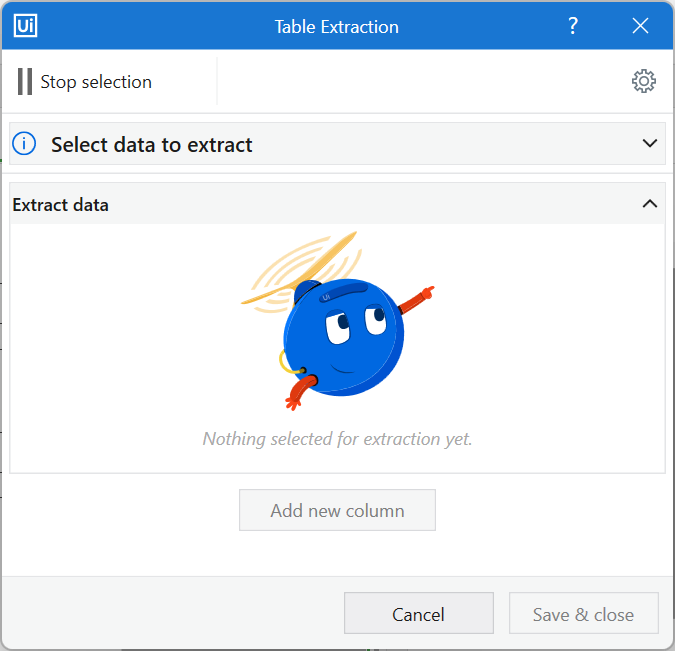This screenshot has width=675, height=651.
Task: Click the Table Extraction title text
Action: tap(337, 26)
